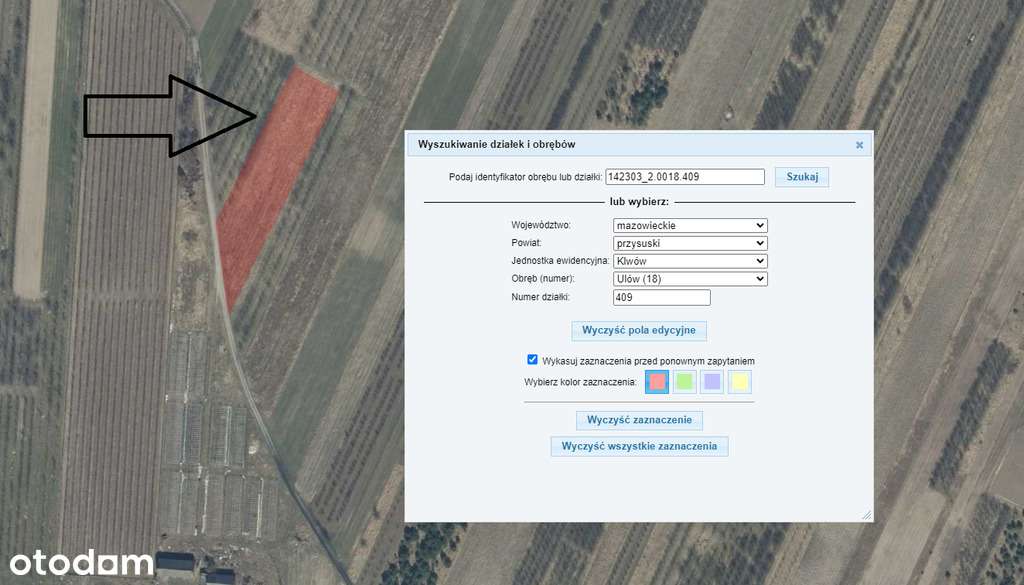The width and height of the screenshot is (1024, 585).
Task: Open the Województwo dropdown
Action: click(x=690, y=225)
